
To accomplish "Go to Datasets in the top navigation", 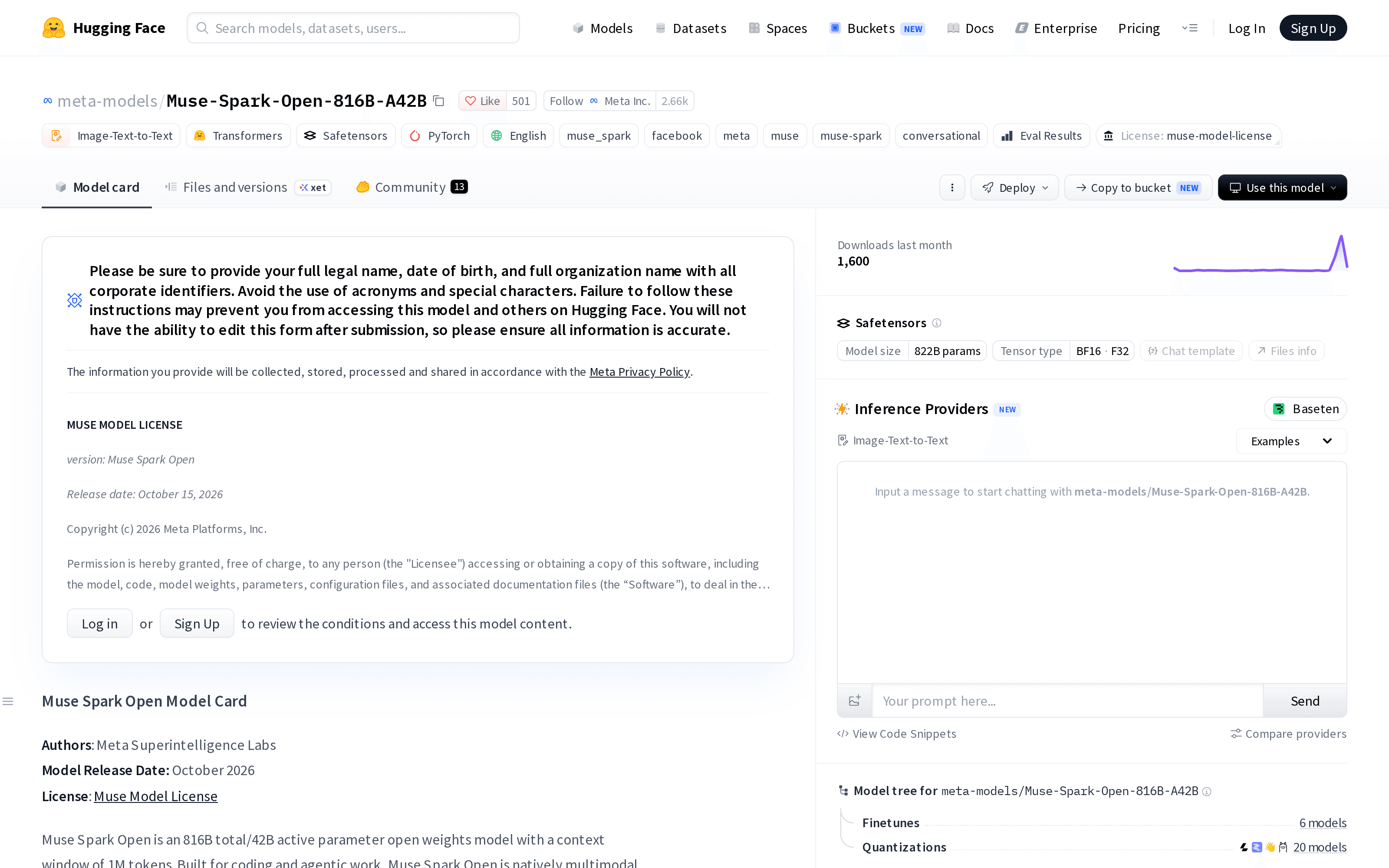I will 691,28.
